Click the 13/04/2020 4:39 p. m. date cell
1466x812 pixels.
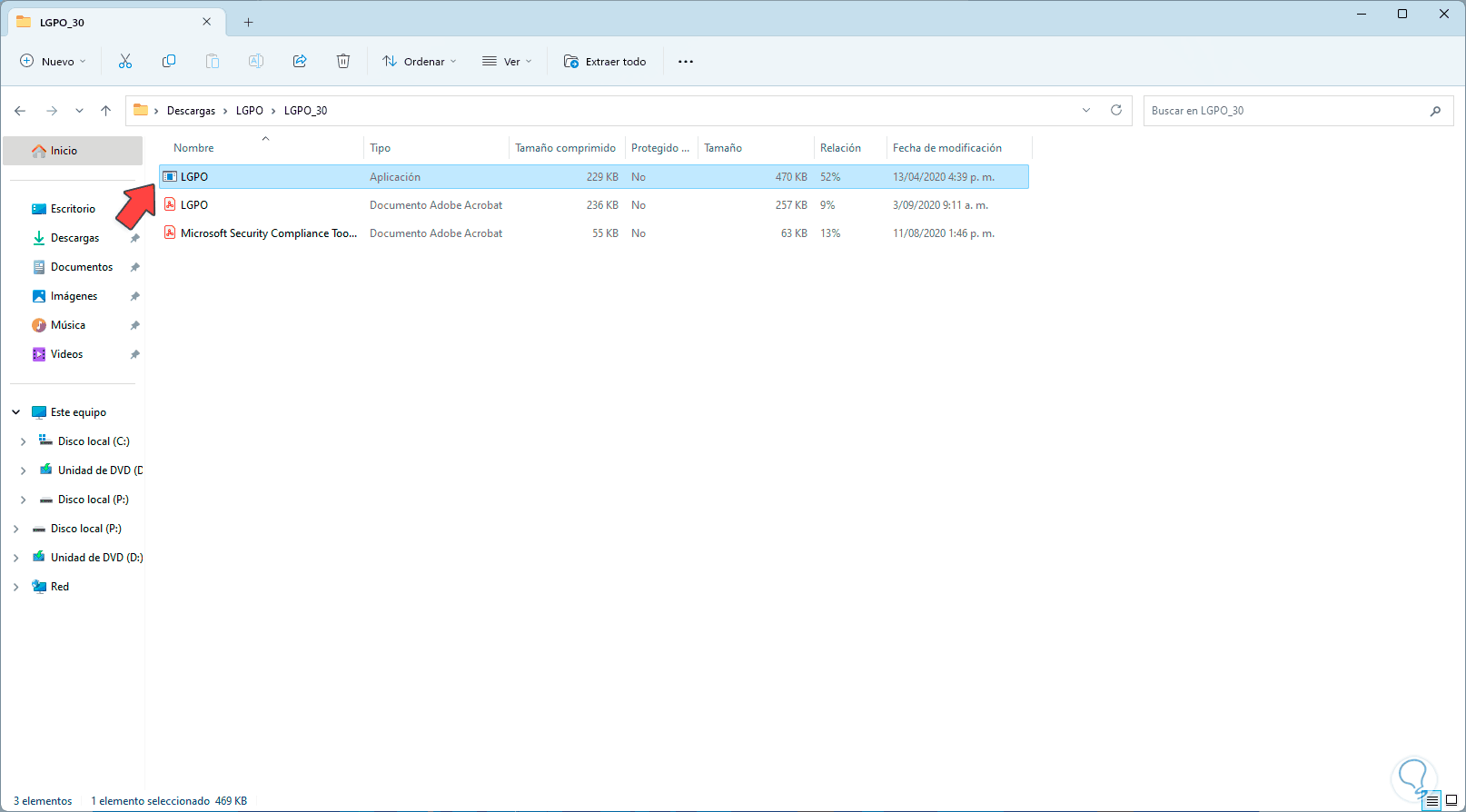(944, 177)
